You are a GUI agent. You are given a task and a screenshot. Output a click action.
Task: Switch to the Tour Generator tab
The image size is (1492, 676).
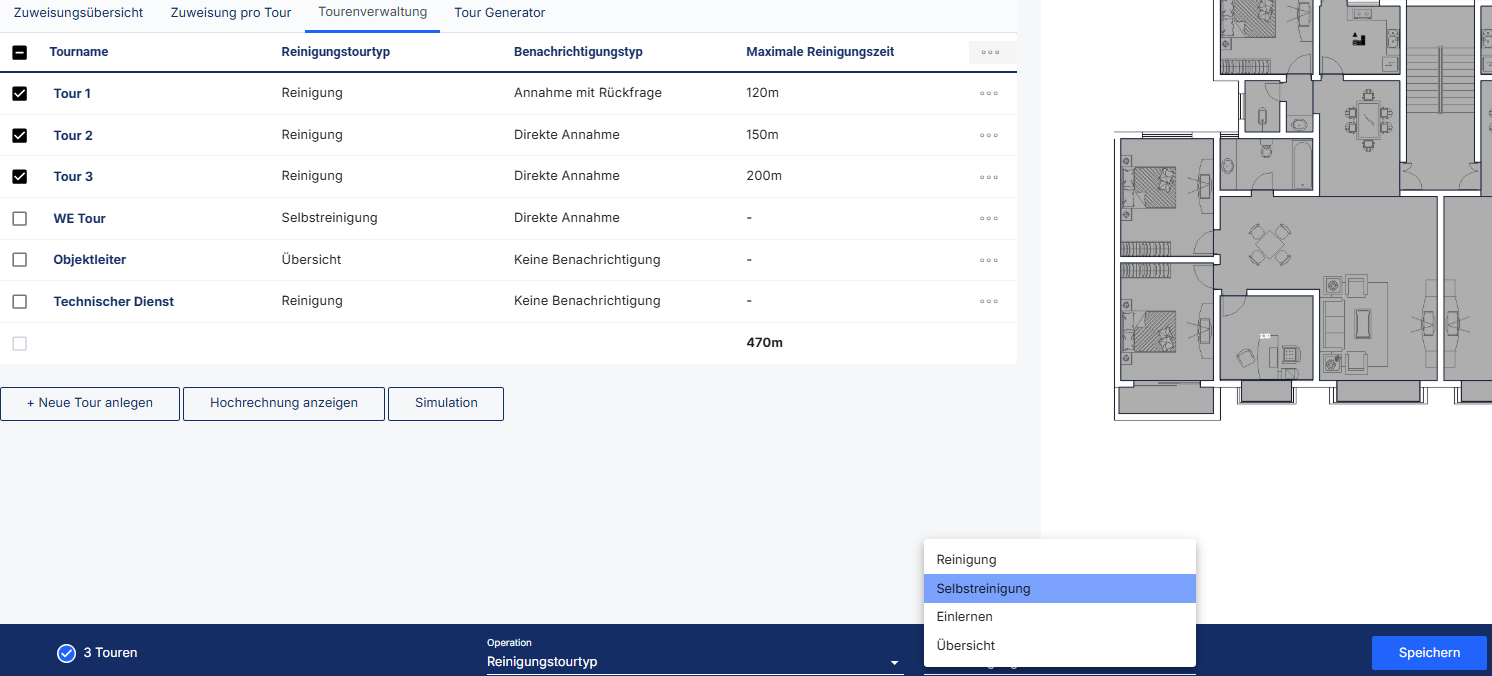[x=499, y=13]
